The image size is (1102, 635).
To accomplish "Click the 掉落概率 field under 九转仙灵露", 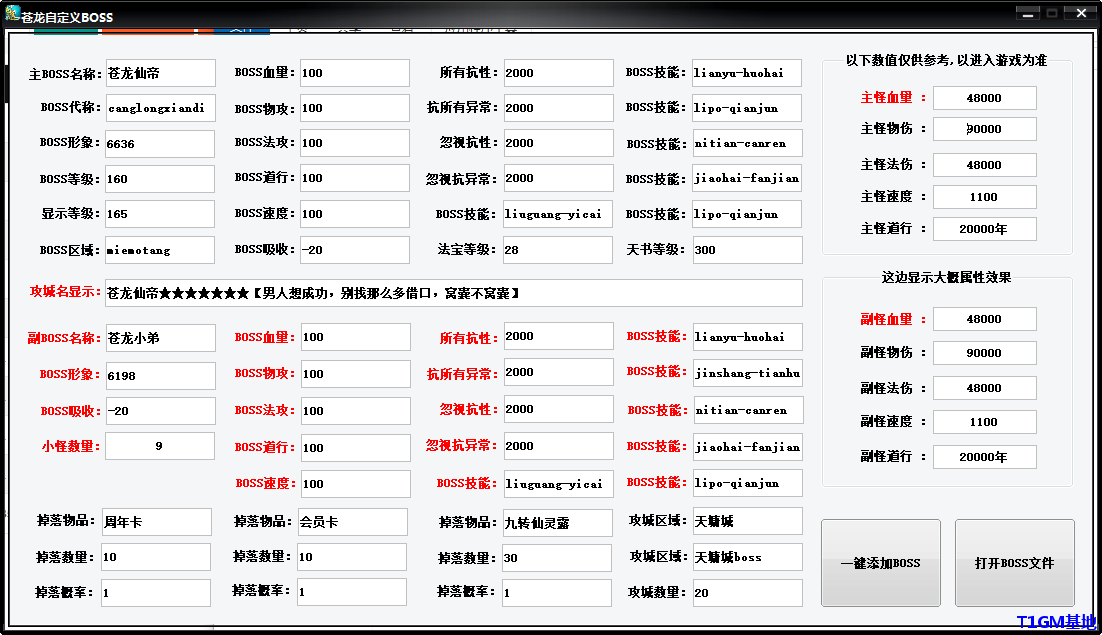I will point(557,593).
